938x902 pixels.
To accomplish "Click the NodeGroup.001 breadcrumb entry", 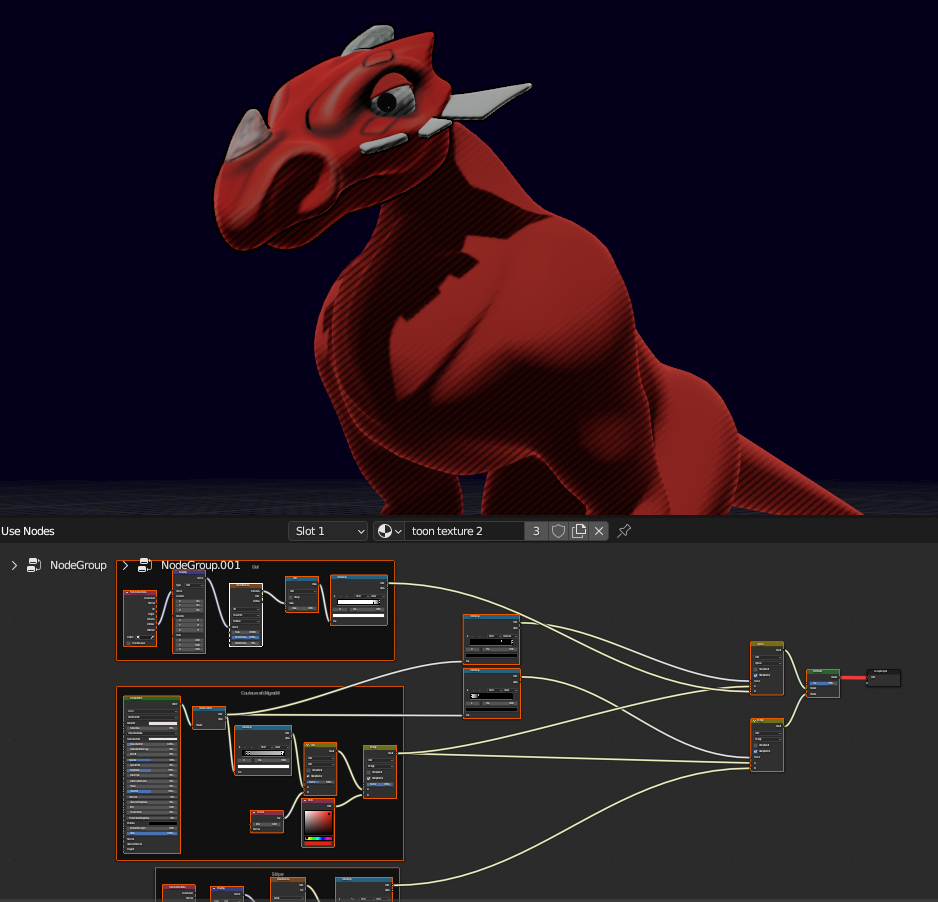I will click(200, 565).
